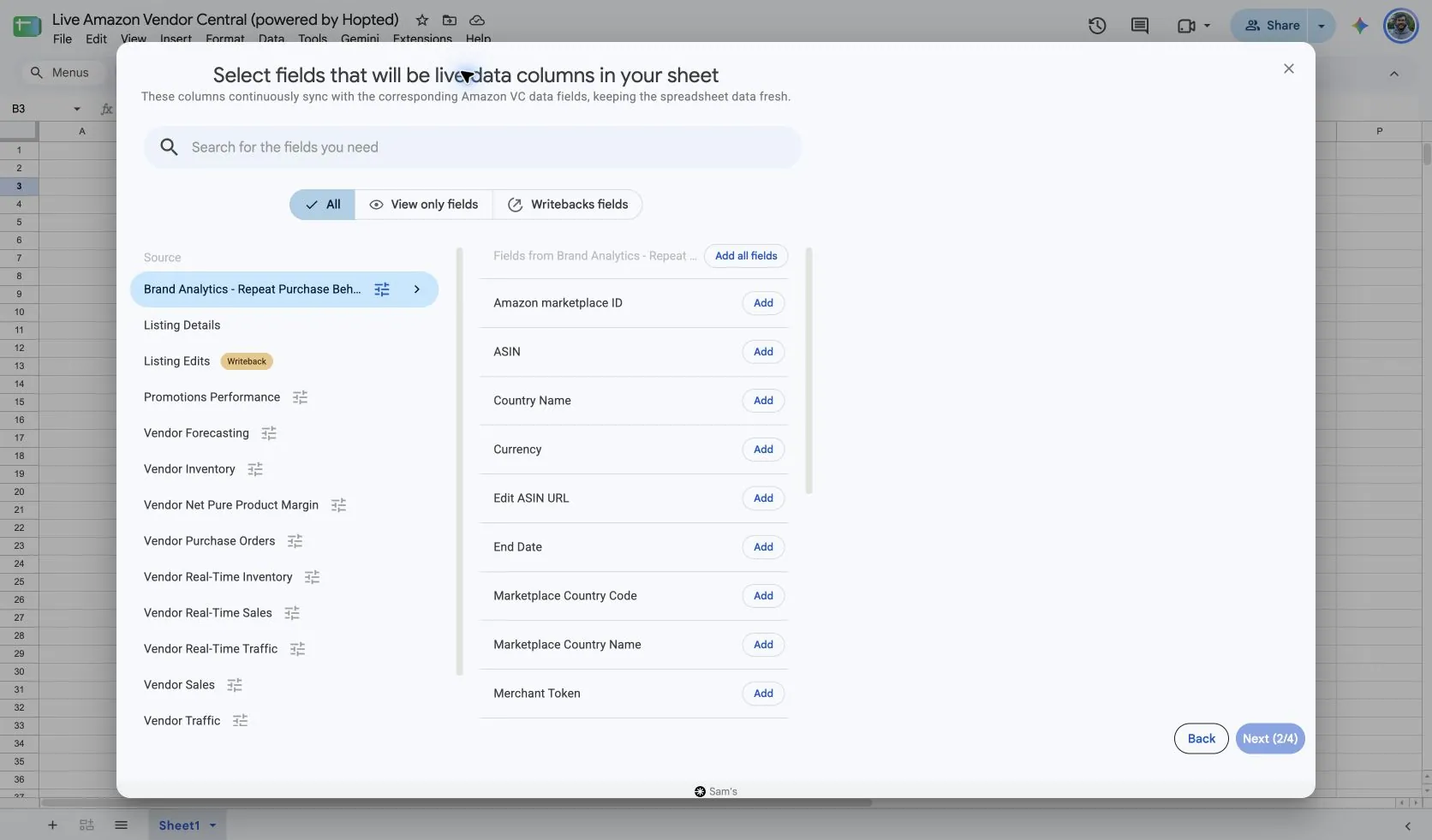The image size is (1432, 840).
Task: Open the Gemini sparkle icon
Action: 1360,26
